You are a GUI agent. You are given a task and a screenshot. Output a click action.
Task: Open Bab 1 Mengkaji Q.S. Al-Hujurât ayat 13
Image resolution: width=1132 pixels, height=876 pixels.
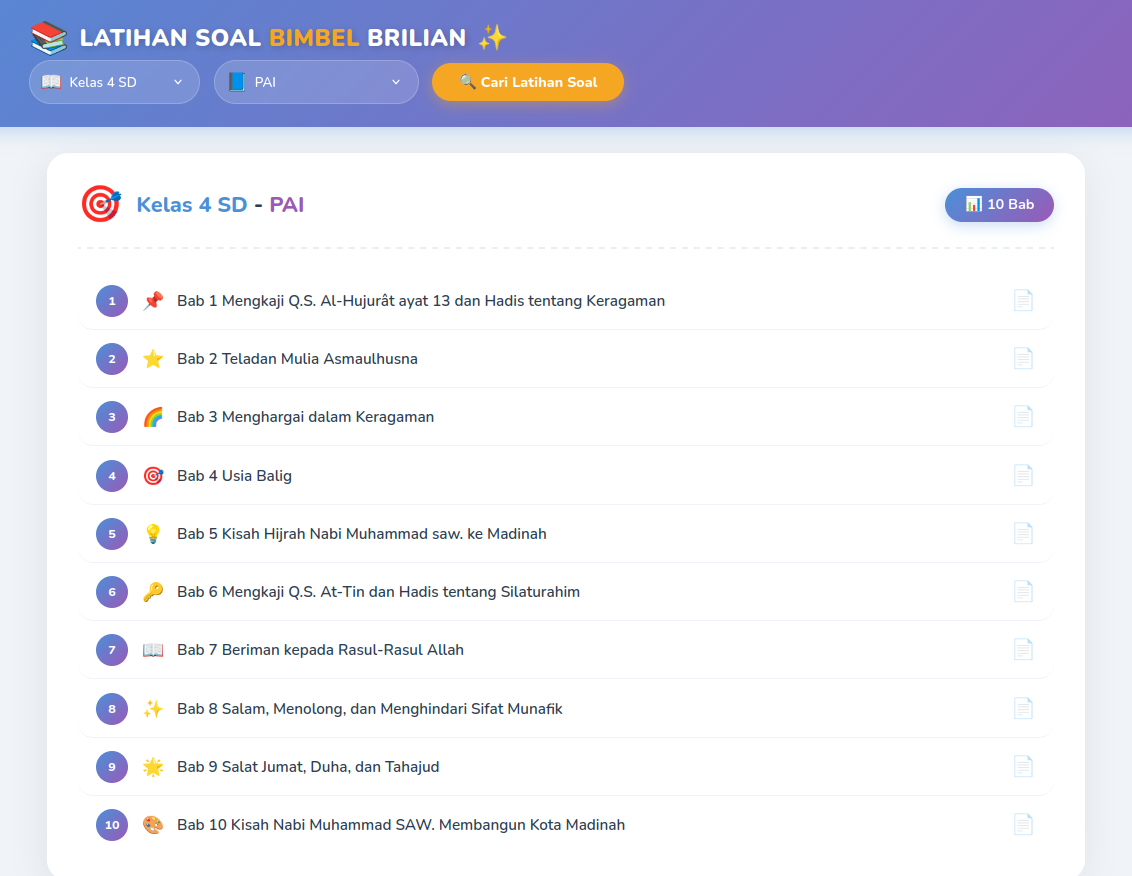pos(565,300)
